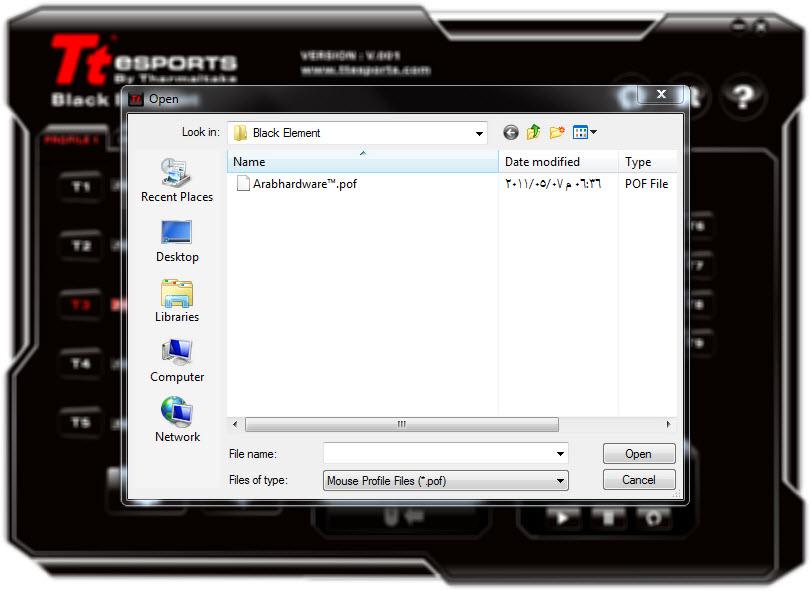Click the help question mark in Tt eSPORTS window

(x=743, y=96)
